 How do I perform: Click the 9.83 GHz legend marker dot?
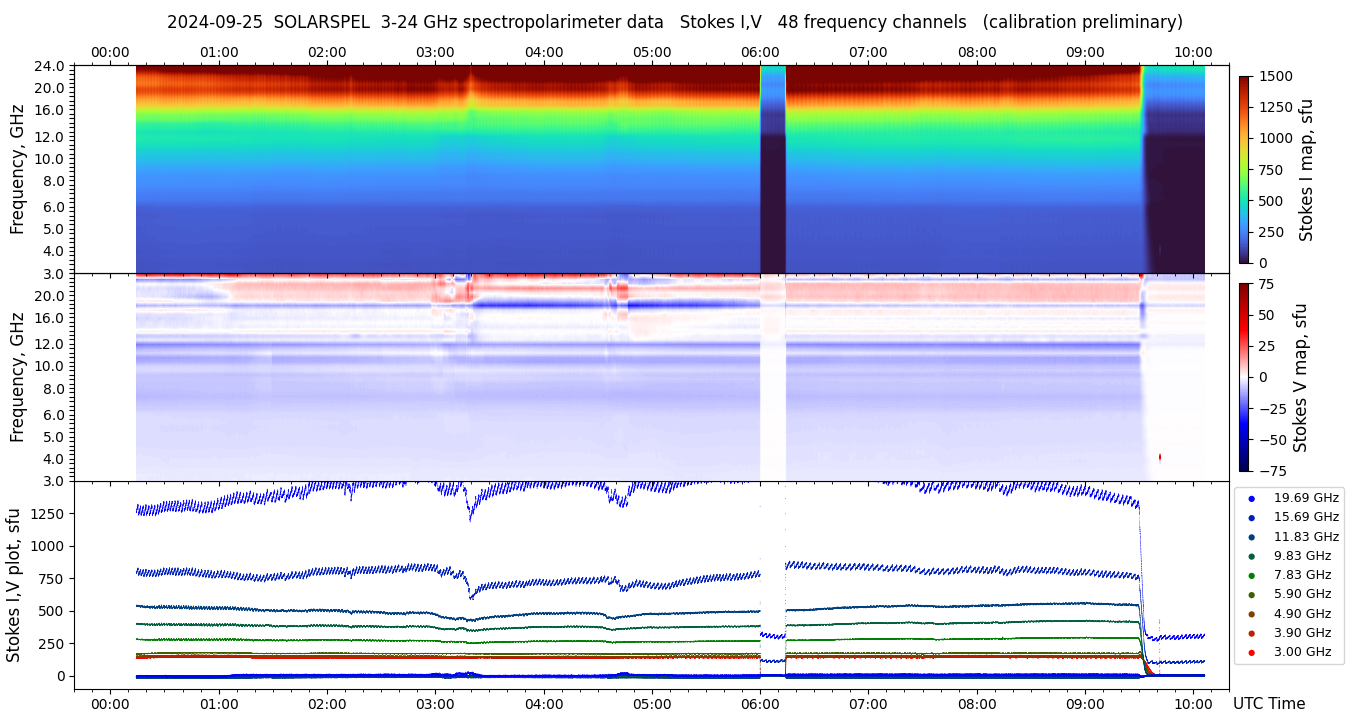(1251, 556)
